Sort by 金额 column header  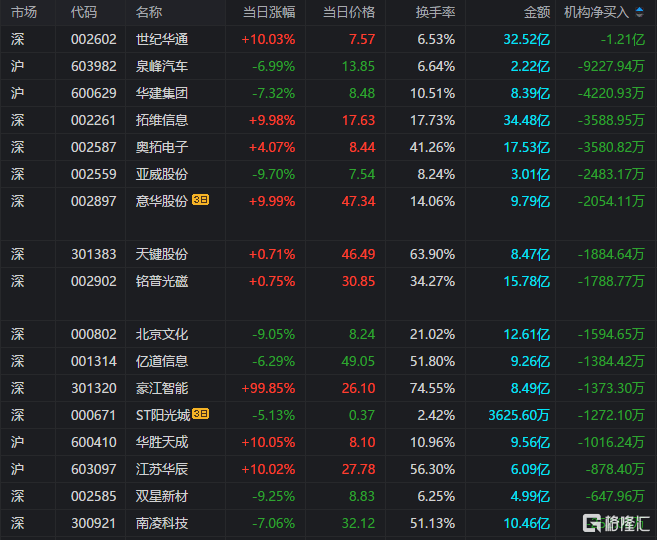click(x=537, y=12)
